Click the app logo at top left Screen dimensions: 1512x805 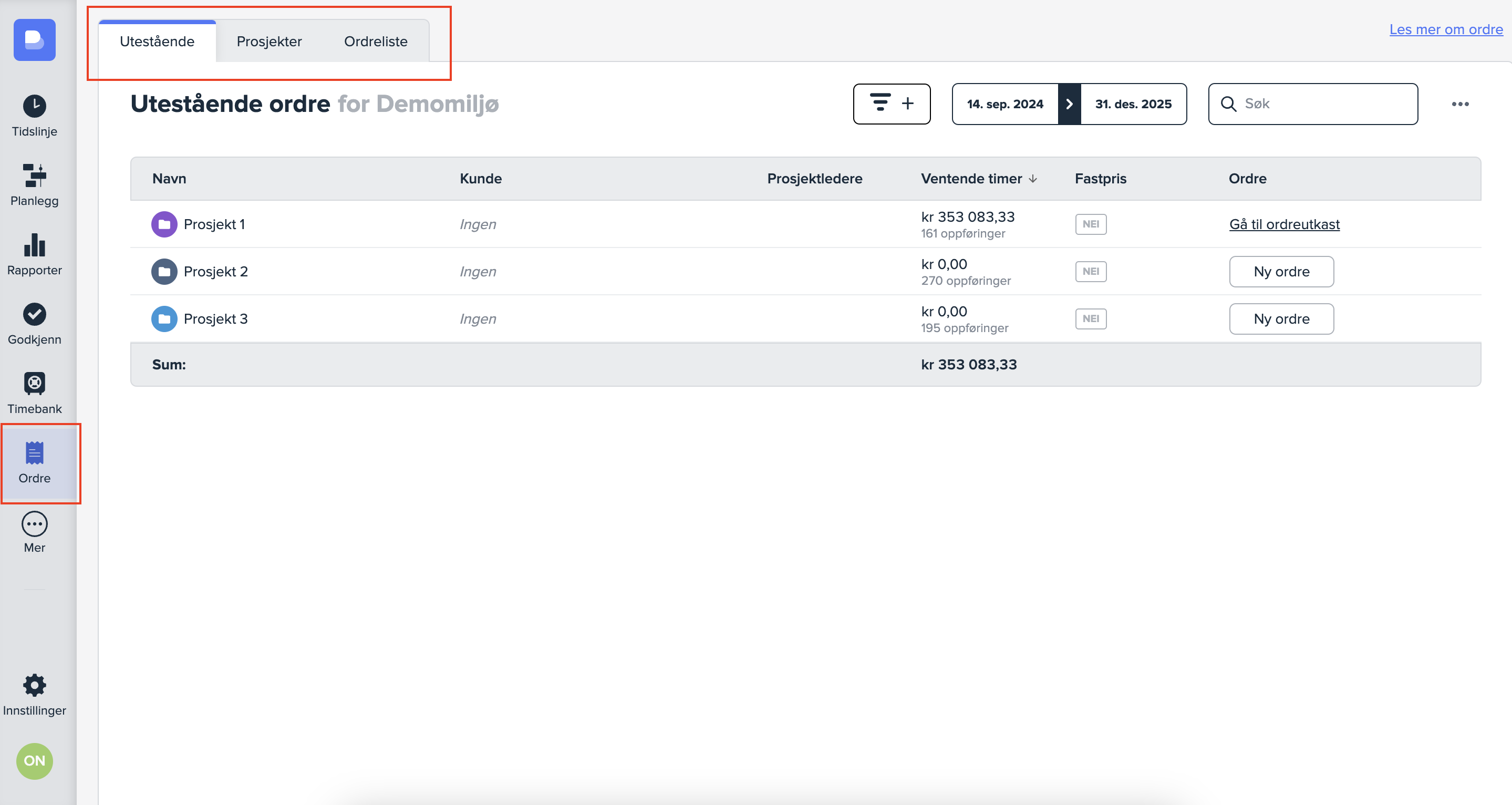tap(35, 40)
